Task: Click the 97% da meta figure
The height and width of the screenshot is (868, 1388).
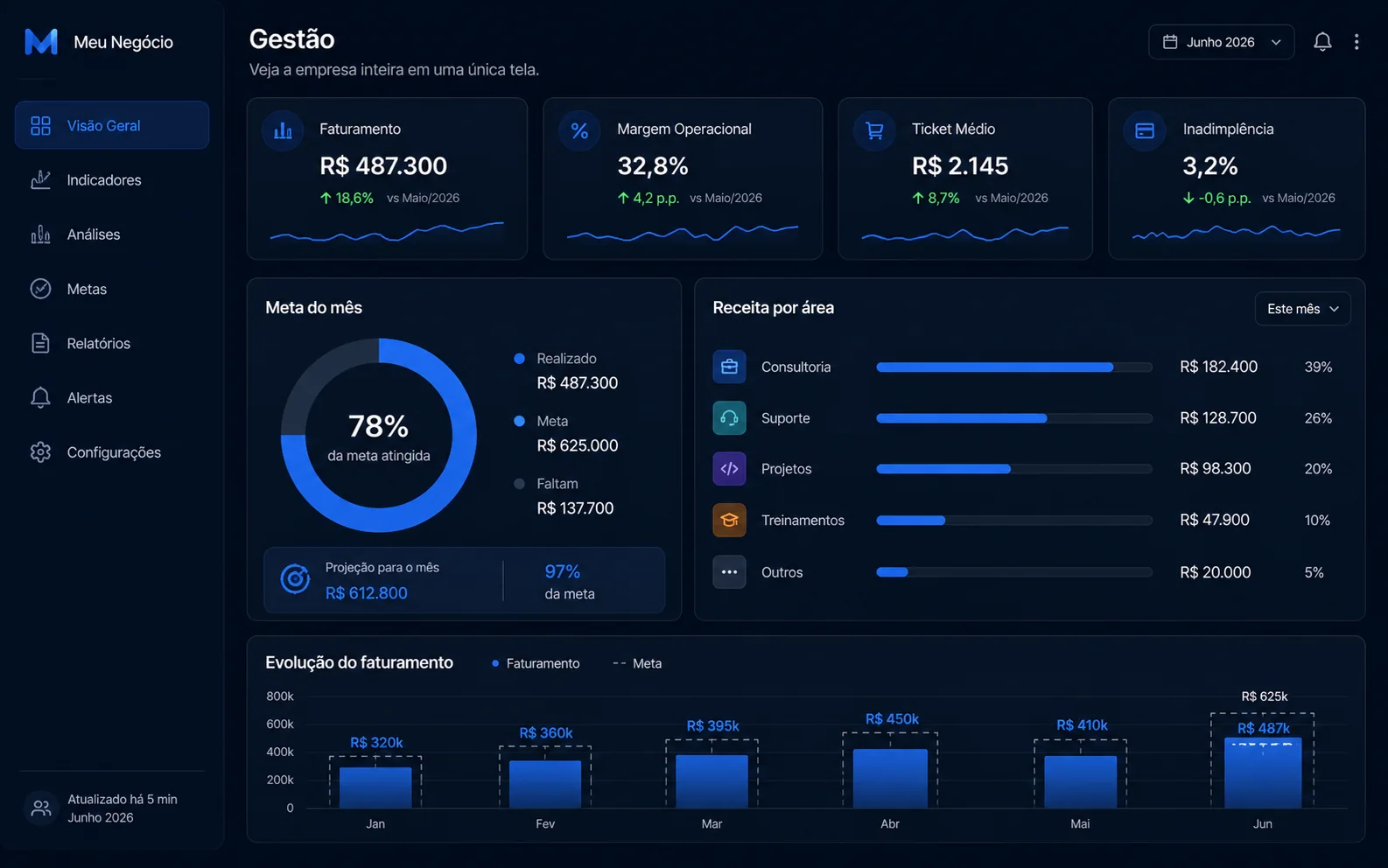Action: (563, 571)
